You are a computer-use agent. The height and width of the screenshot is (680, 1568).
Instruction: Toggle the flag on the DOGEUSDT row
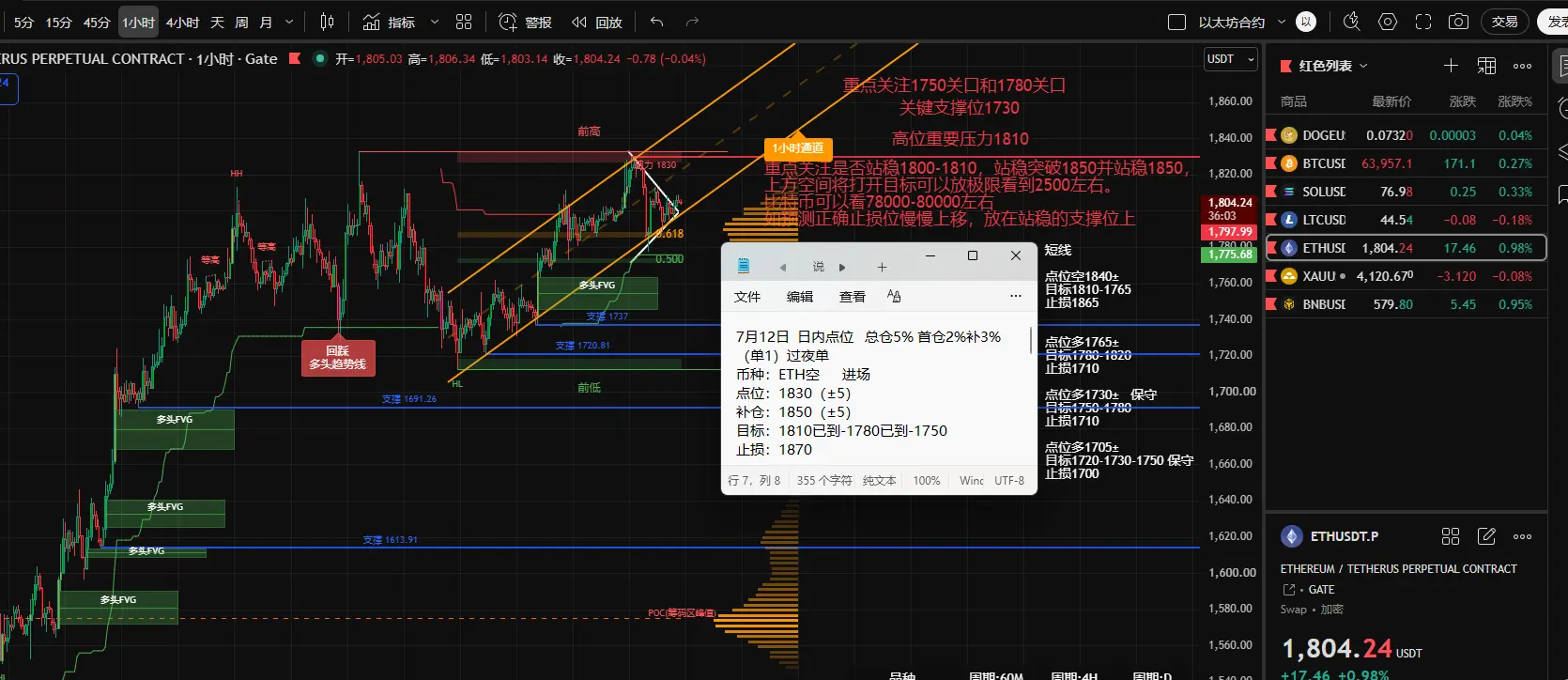(1271, 135)
